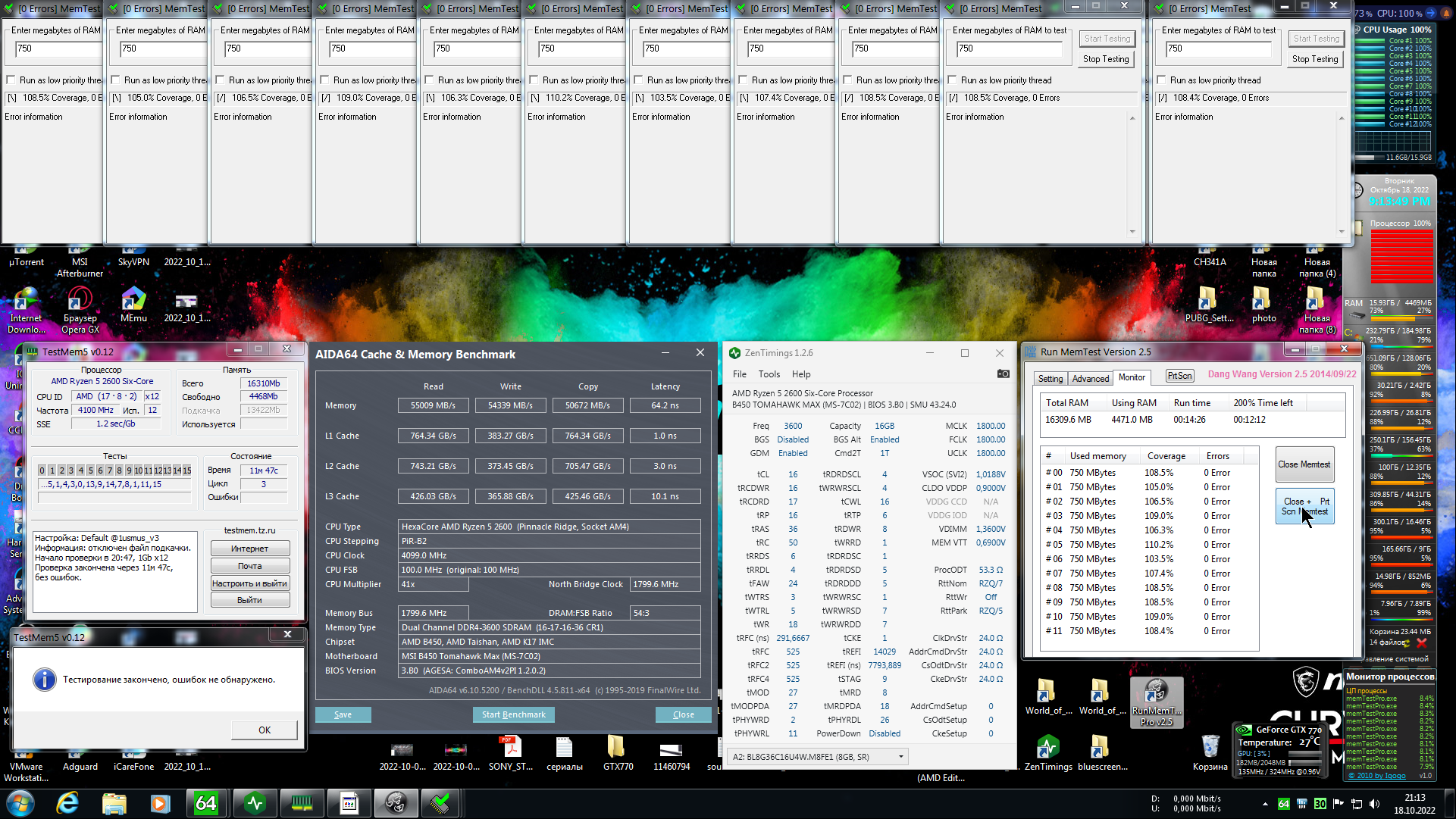Expand the memory module dropdown in ZenTimings
This screenshot has width=1456, height=819.
point(901,756)
